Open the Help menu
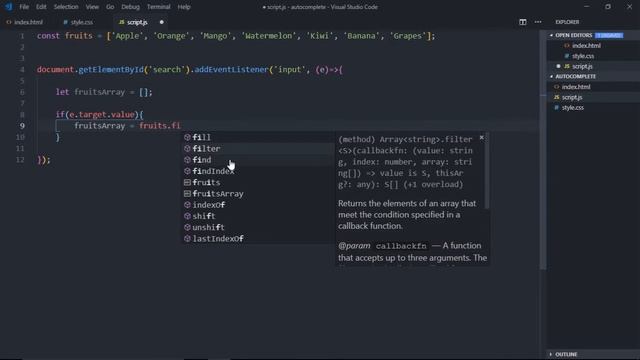This screenshot has height=360, width=640. pos(184,7)
